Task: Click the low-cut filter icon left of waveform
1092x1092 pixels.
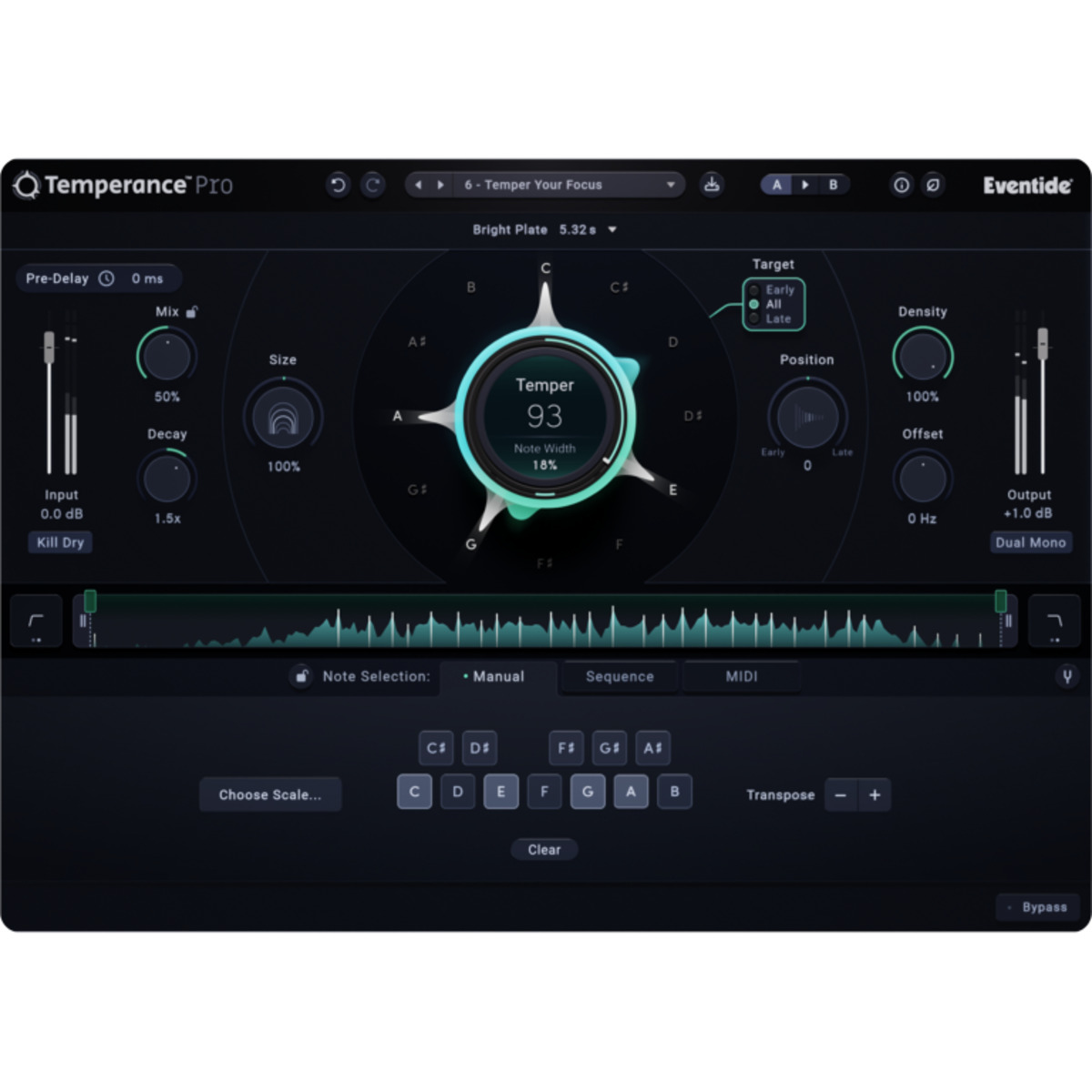Action: coord(36,621)
